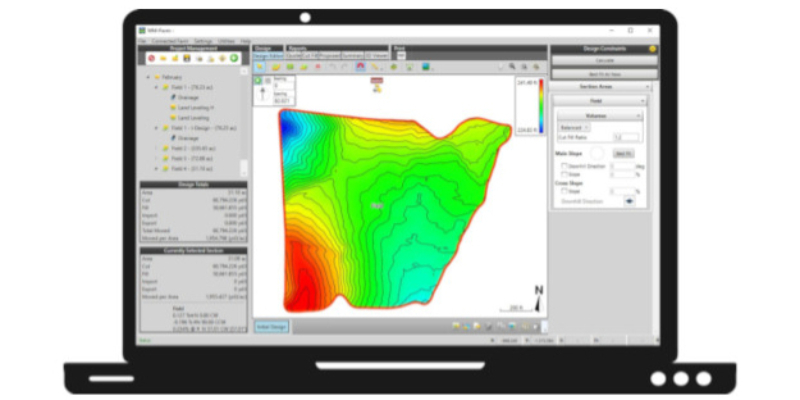800x400 pixels.
Task: Open the Utilities menu
Action: tap(226, 41)
